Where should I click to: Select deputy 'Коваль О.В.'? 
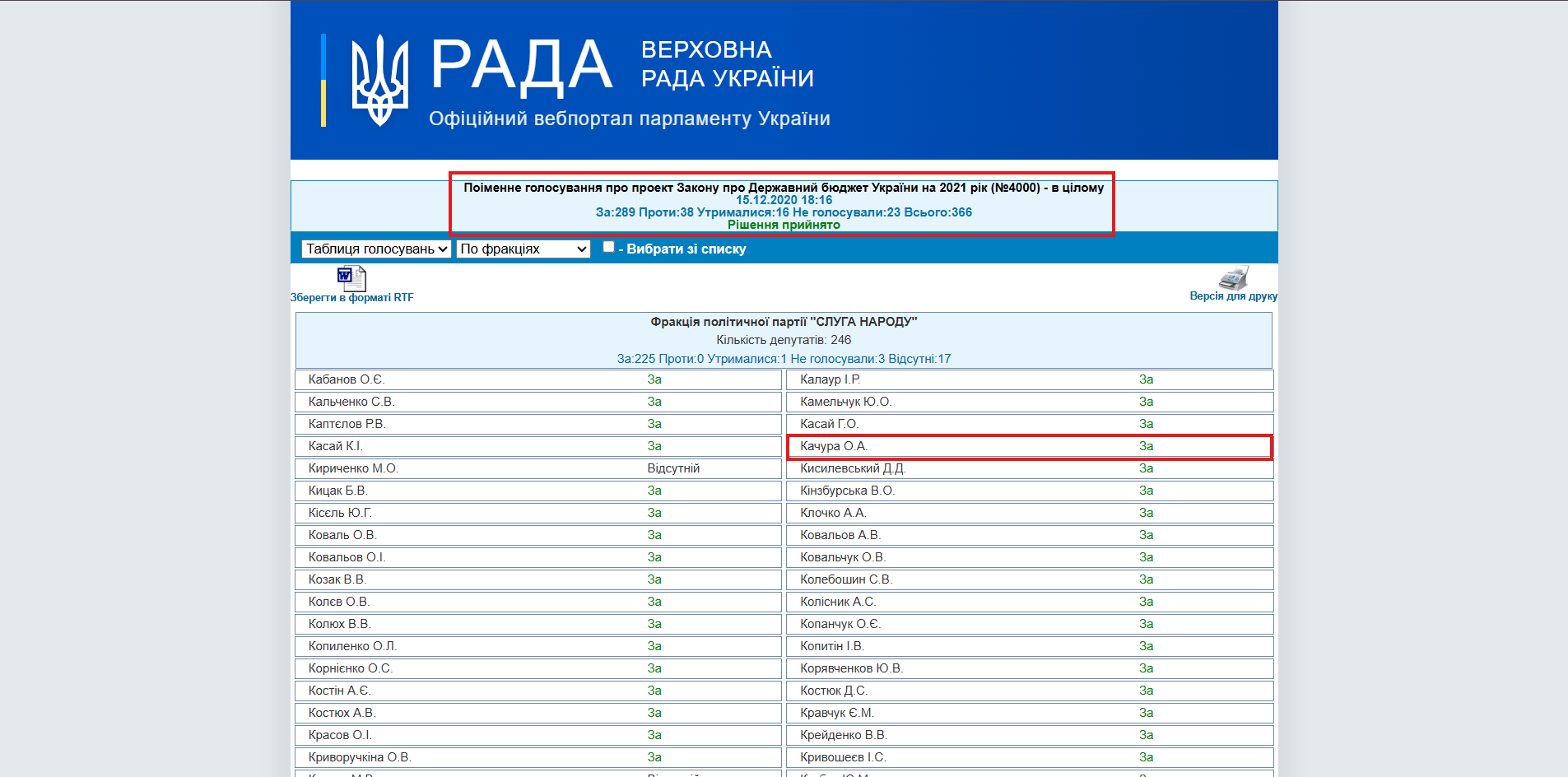(x=342, y=535)
